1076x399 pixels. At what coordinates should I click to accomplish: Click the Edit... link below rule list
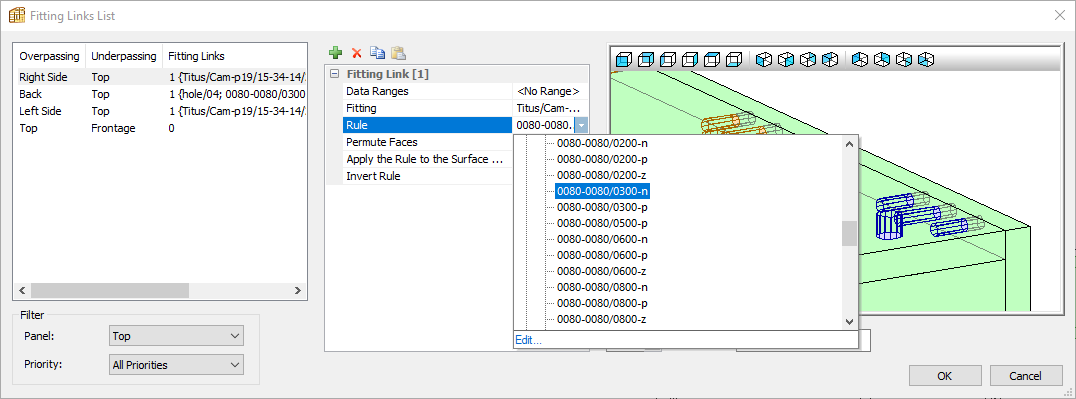point(528,340)
